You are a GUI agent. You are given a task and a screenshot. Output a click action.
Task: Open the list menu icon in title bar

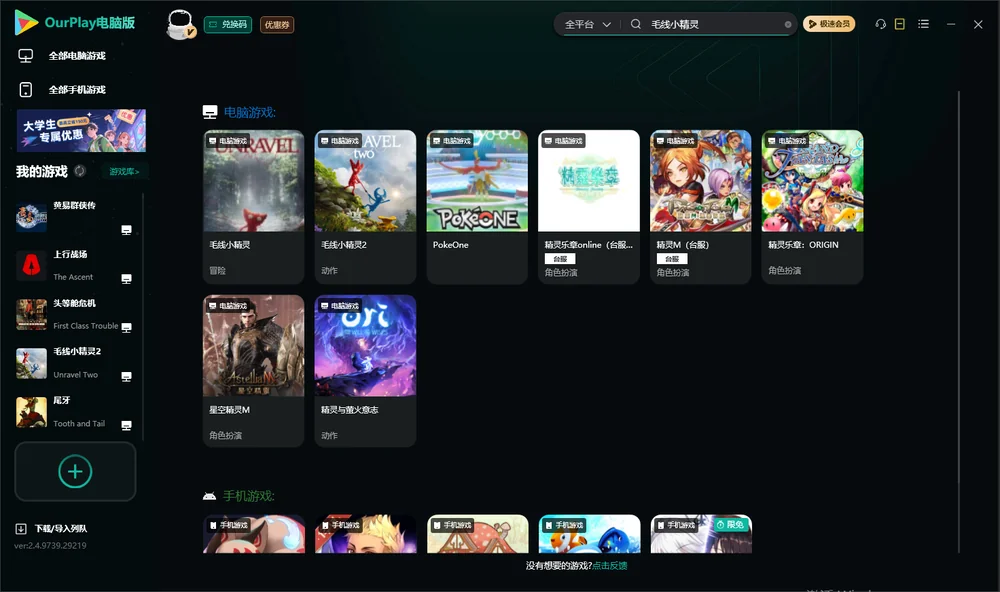click(x=923, y=24)
